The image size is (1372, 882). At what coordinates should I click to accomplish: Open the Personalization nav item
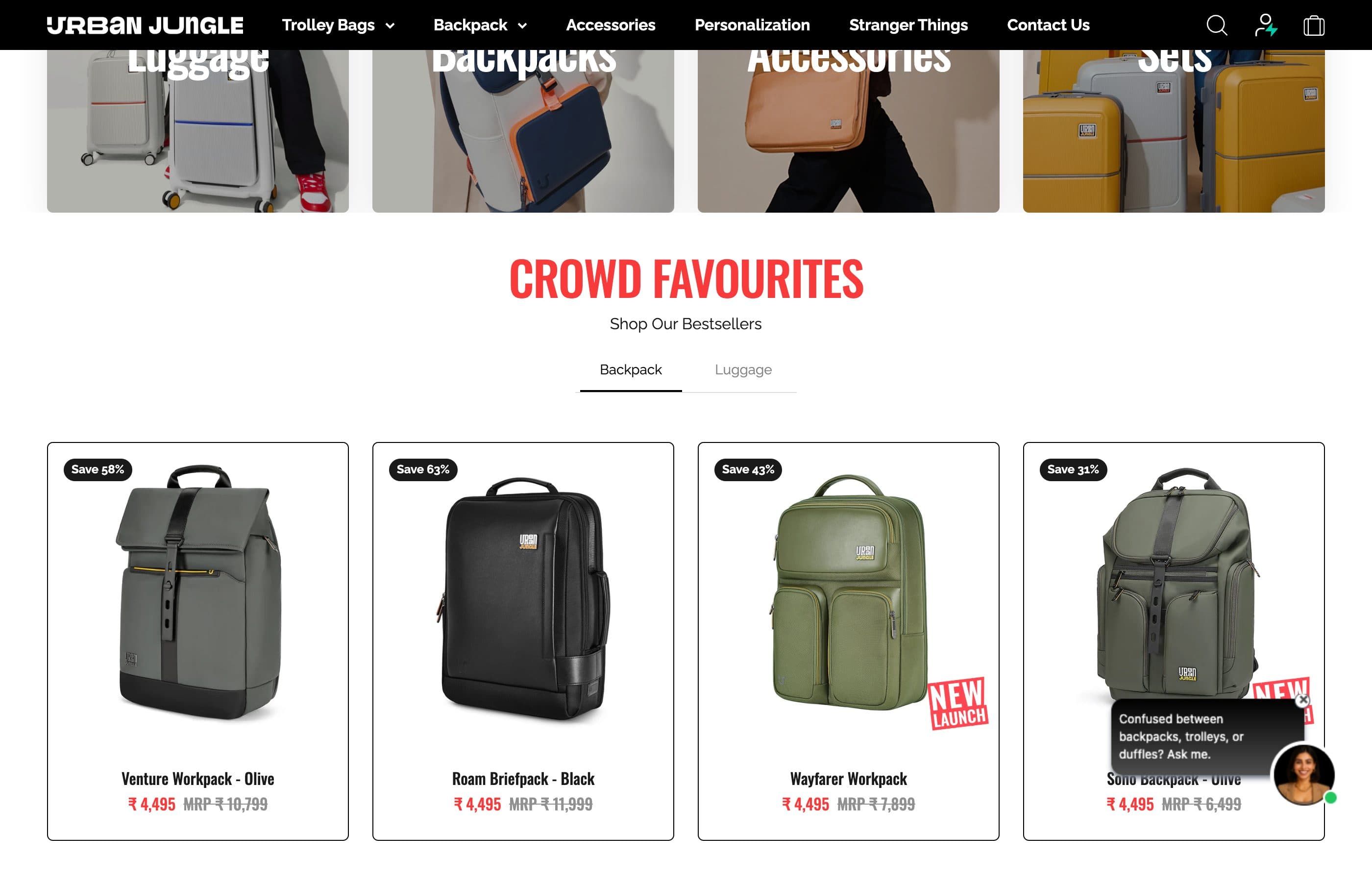[752, 25]
